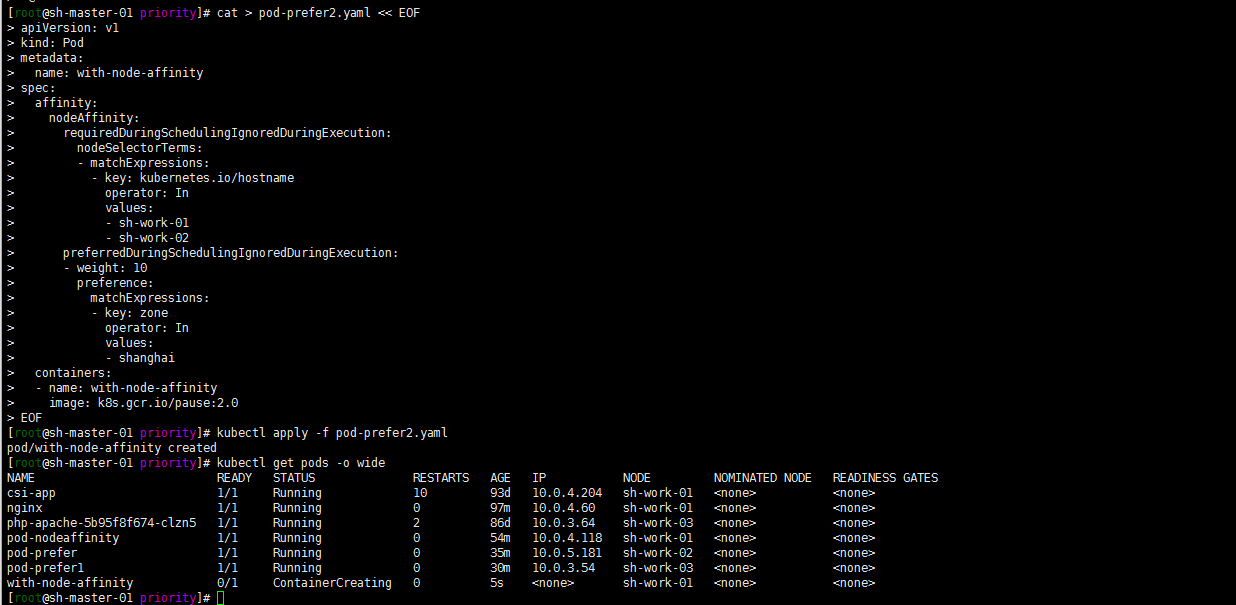Click the line 'pod/with-node-affinity created'
Image resolution: width=1236 pixels, height=605 pixels.
pyautogui.click(x=111, y=448)
